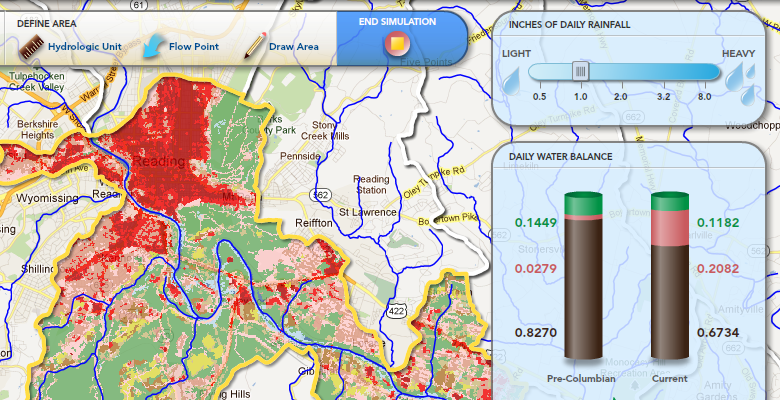Click the heavy rainfall triple-drop icon
The image size is (780, 400).
741,83
